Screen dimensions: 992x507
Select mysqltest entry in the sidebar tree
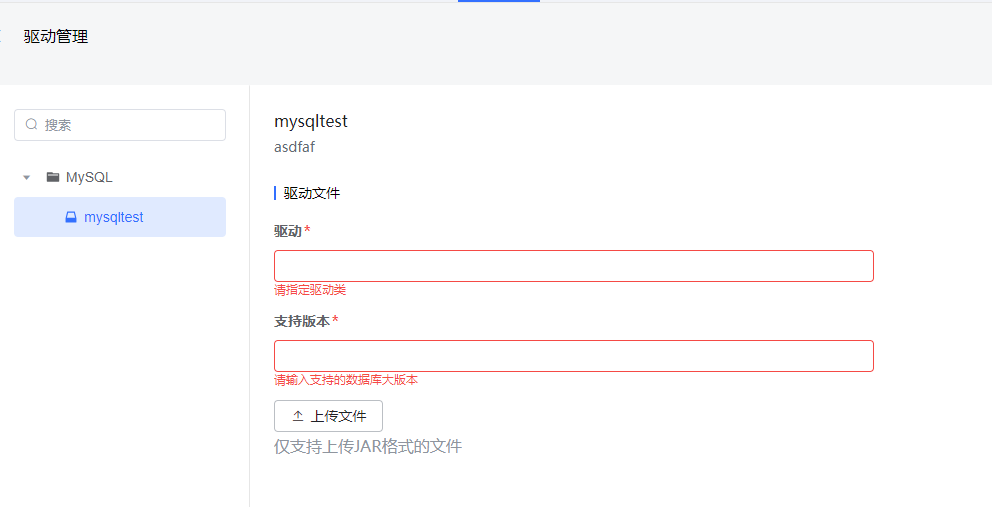(120, 217)
